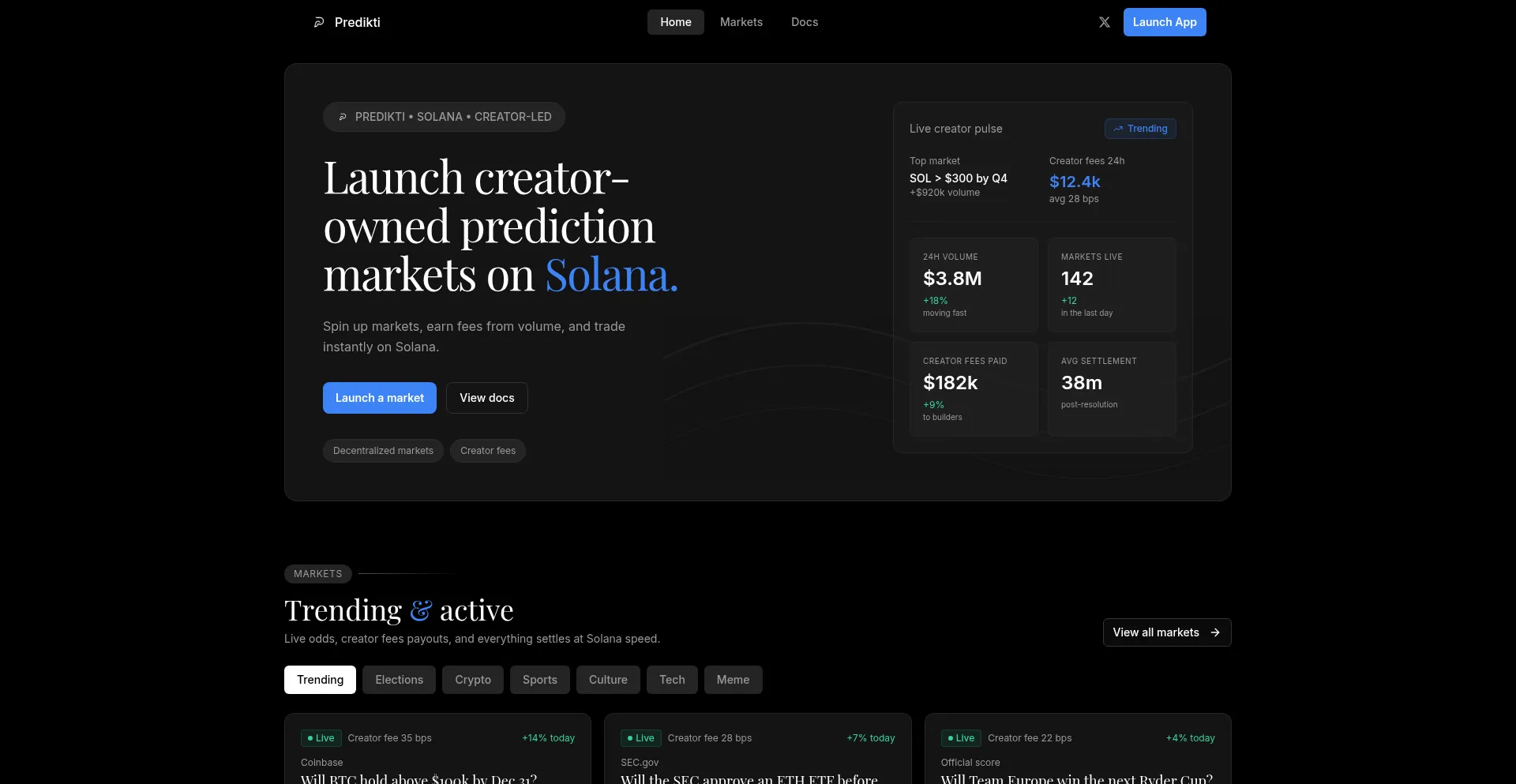Show Sports markets
Screen dimensions: 1516x784
(x=539, y=680)
